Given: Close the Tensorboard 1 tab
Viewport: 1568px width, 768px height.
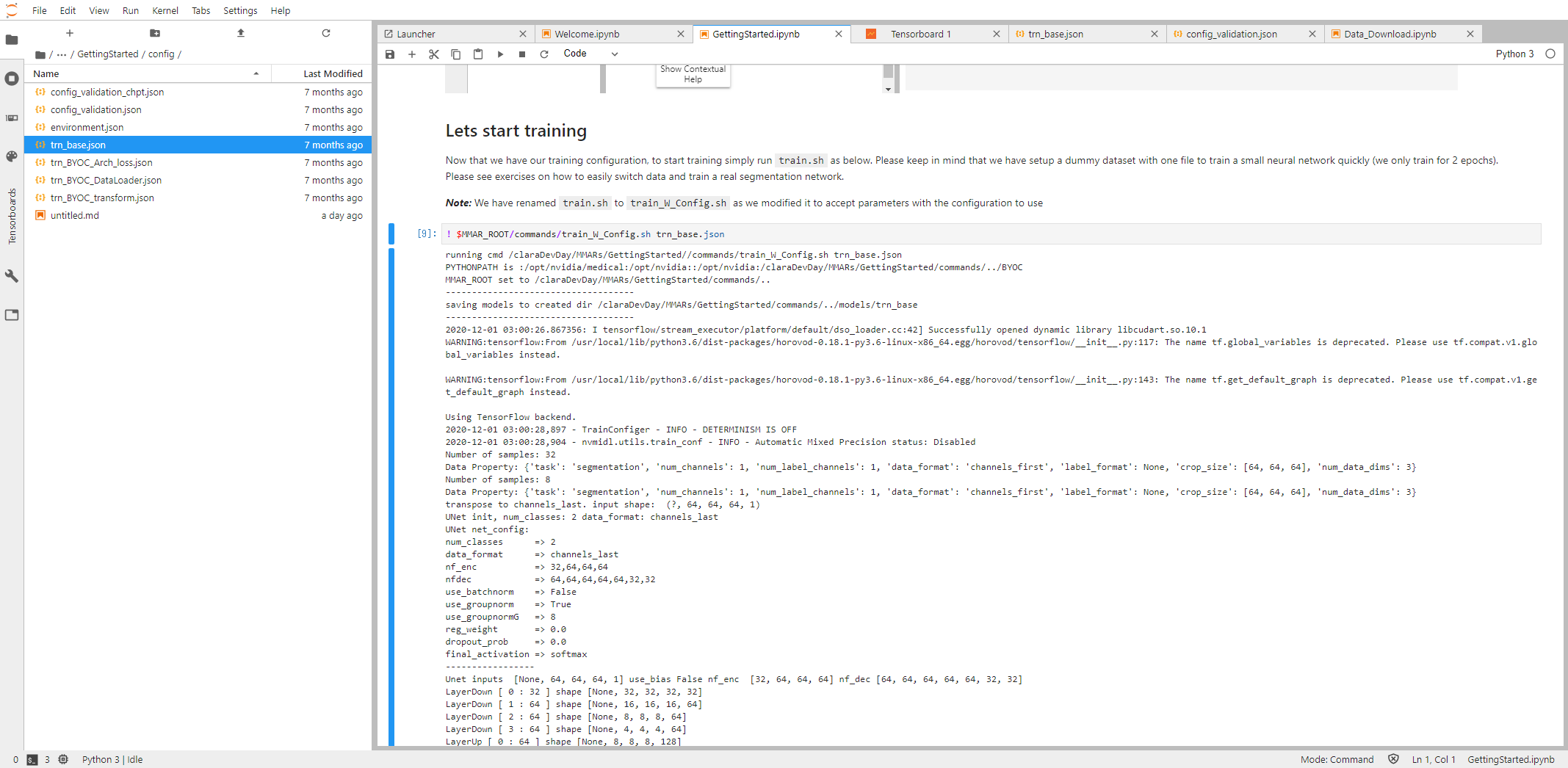Looking at the screenshot, I should [997, 34].
